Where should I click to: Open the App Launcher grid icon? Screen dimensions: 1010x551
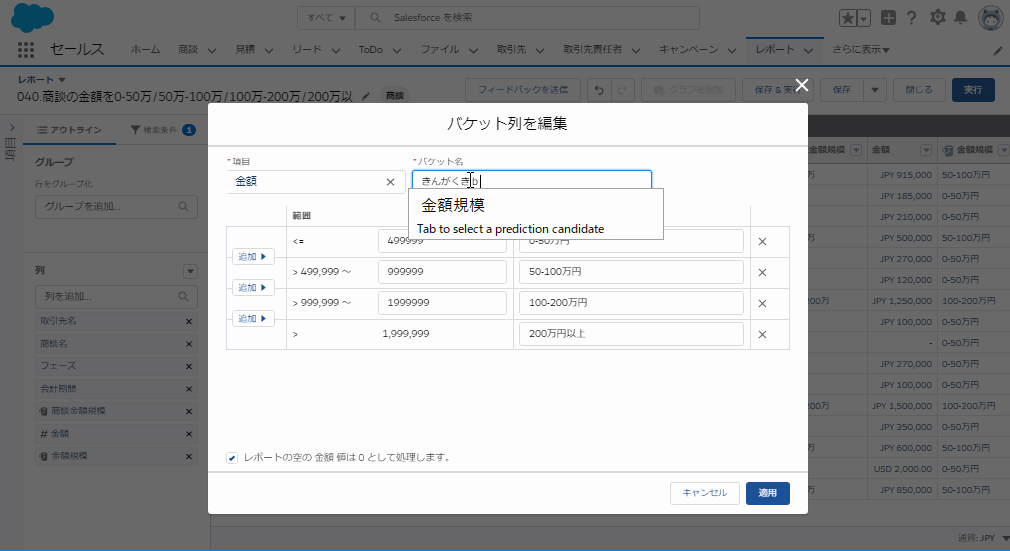click(26, 50)
